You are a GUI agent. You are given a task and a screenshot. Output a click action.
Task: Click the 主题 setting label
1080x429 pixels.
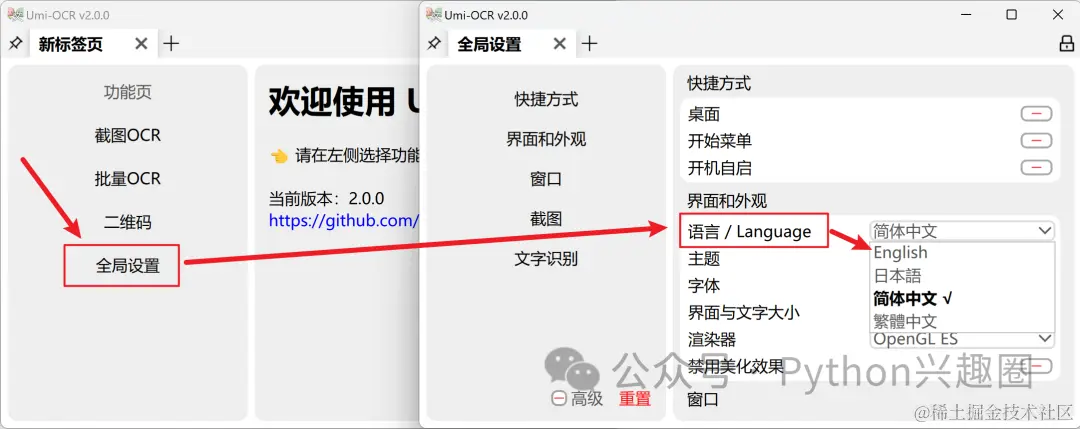(x=704, y=259)
